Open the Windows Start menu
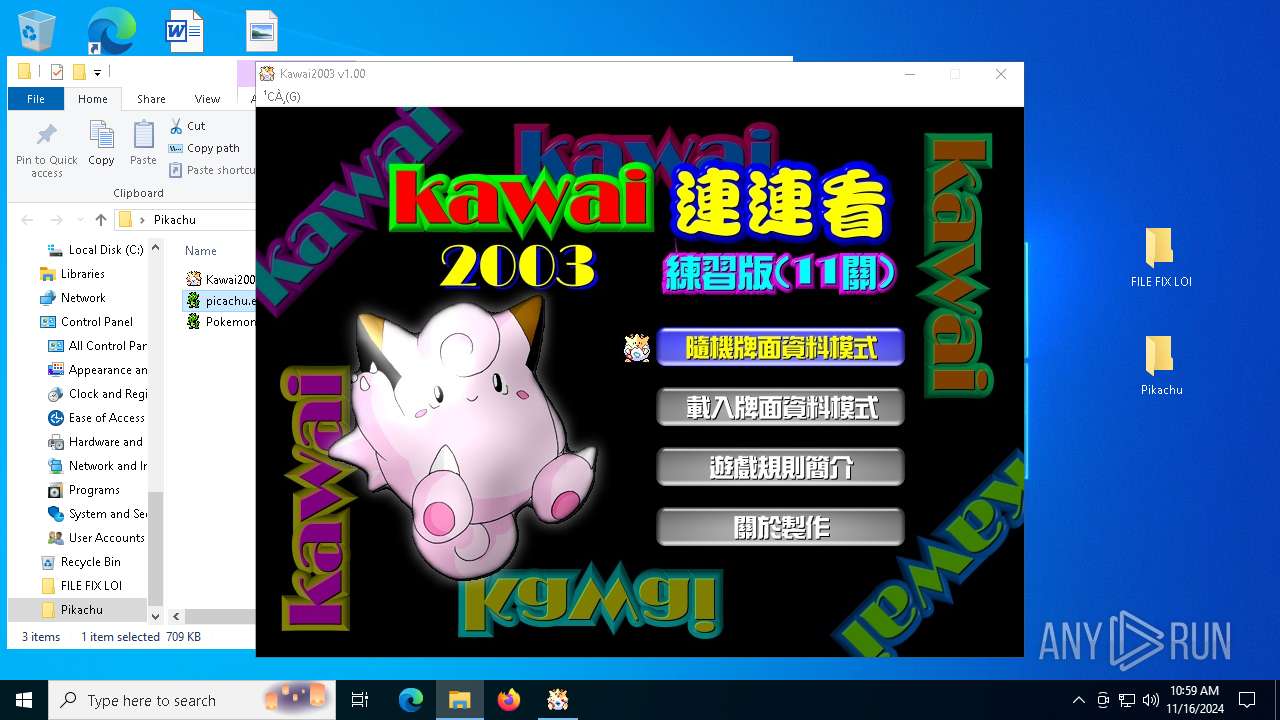This screenshot has width=1280, height=720. point(24,700)
